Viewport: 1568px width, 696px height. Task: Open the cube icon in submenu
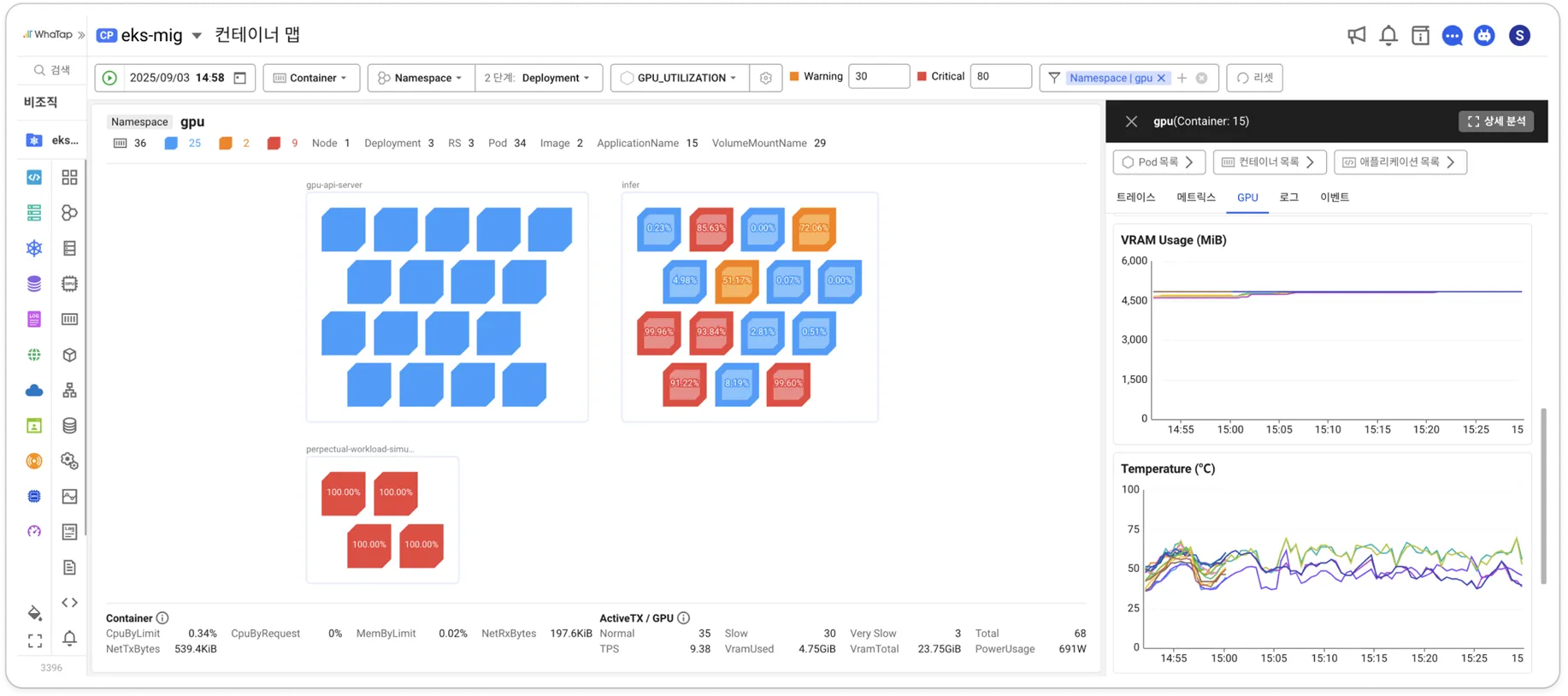click(69, 355)
